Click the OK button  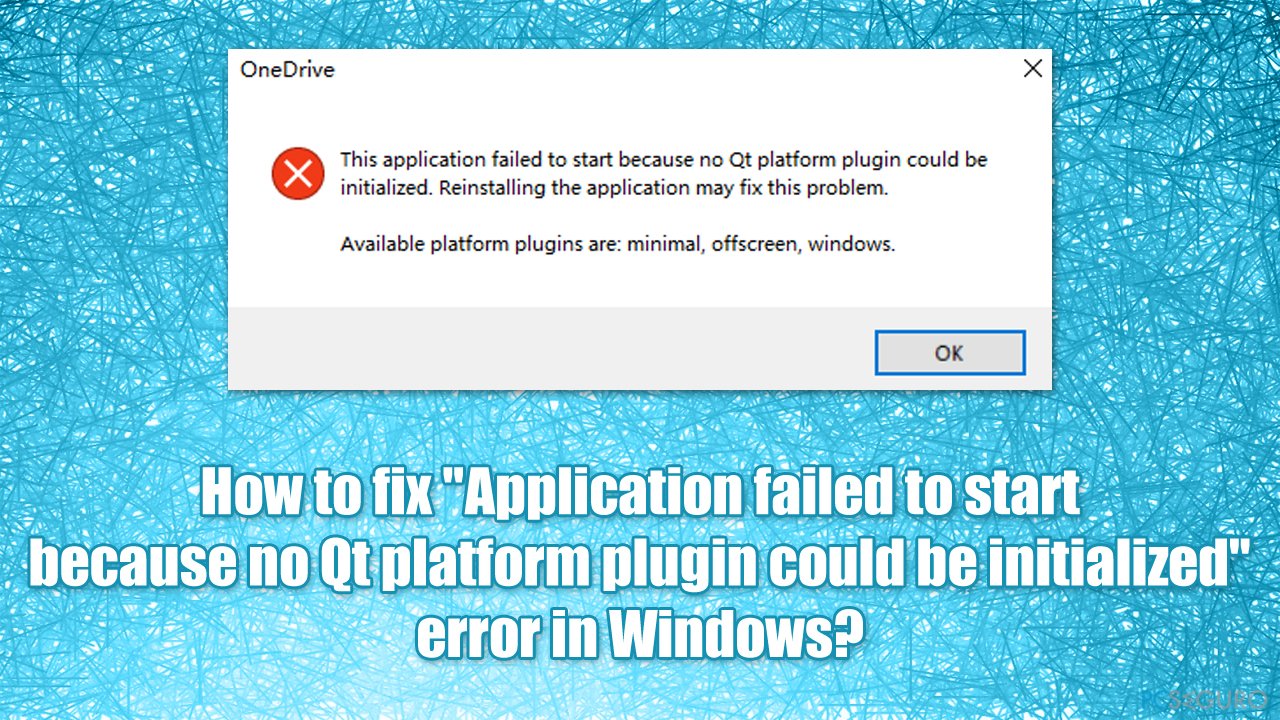[x=949, y=353]
